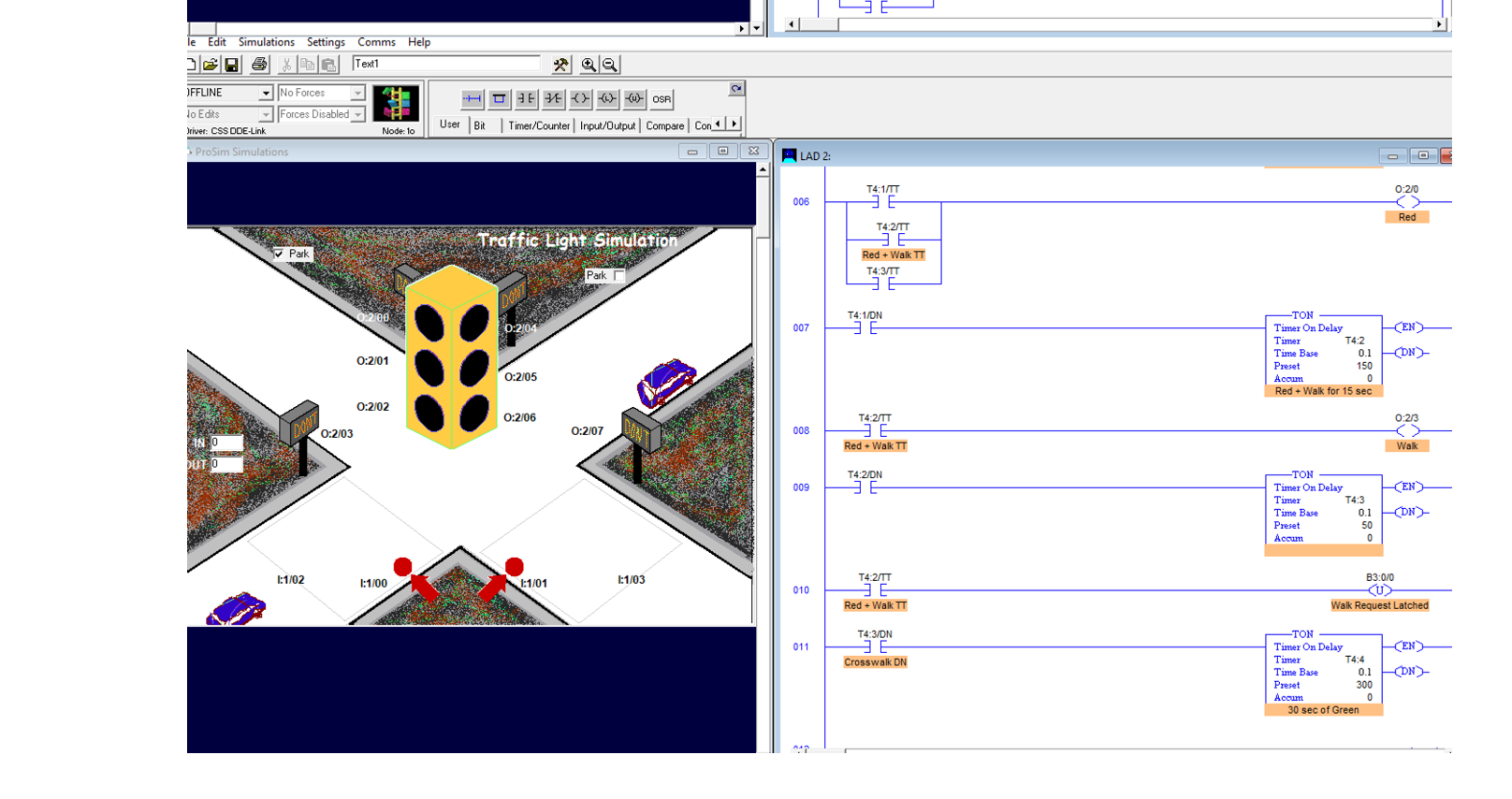The image size is (1512, 799).
Task: Select the O:2/0 Red output coil
Action: point(1407,202)
